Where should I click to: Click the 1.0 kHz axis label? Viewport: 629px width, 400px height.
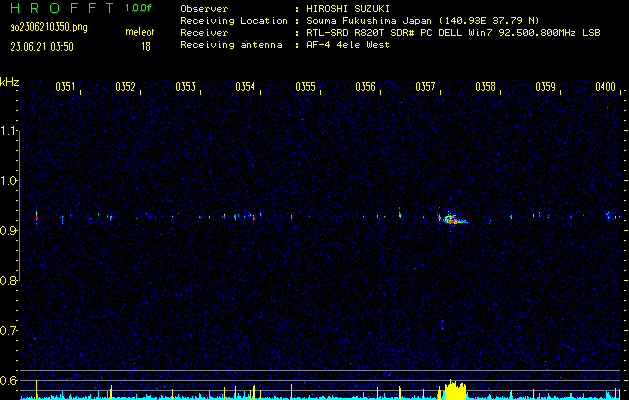10,180
